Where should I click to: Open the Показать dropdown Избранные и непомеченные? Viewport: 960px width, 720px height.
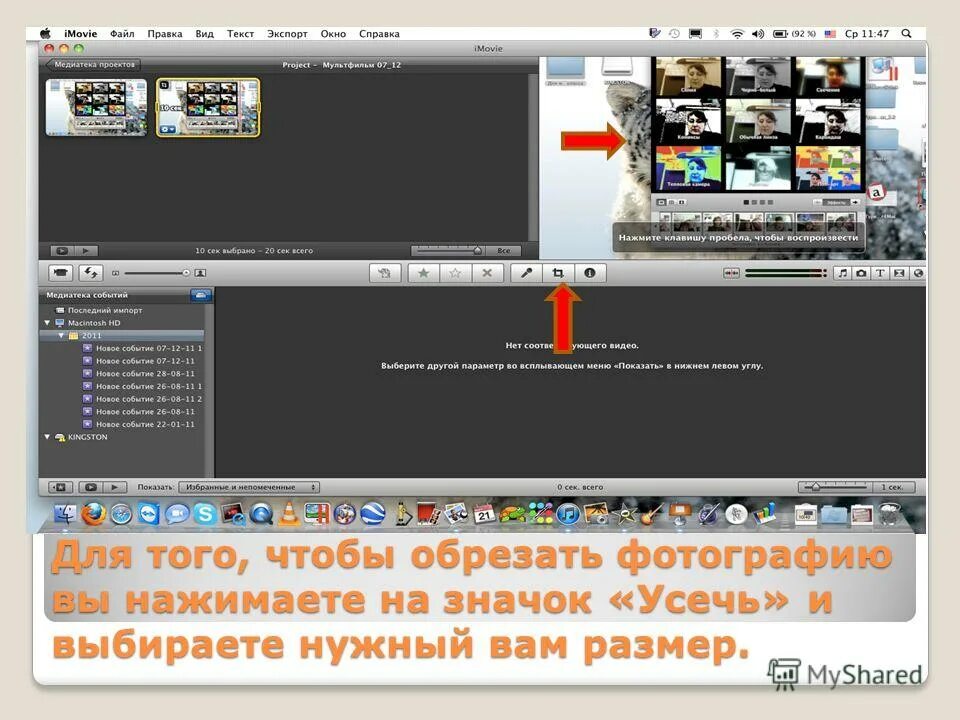[249, 487]
